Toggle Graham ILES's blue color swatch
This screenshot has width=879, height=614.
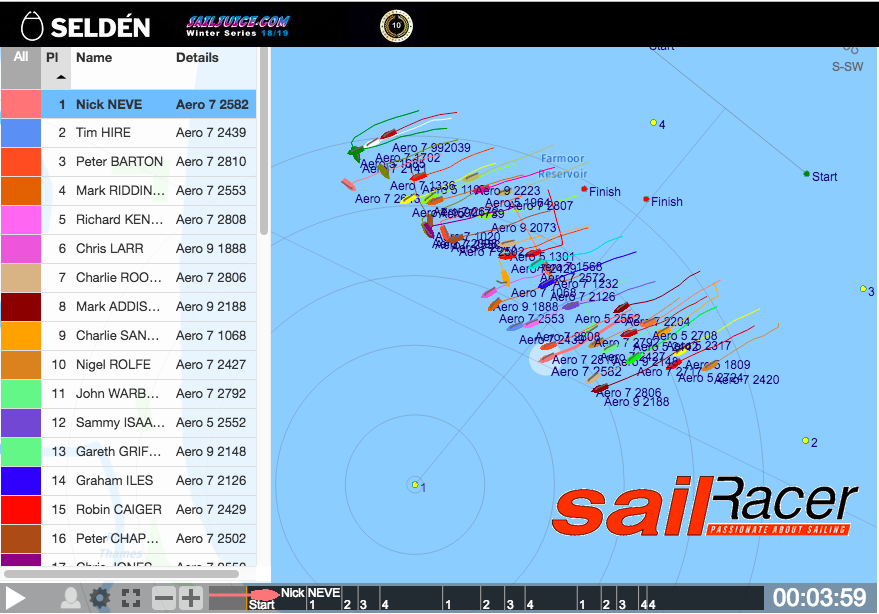pos(21,481)
